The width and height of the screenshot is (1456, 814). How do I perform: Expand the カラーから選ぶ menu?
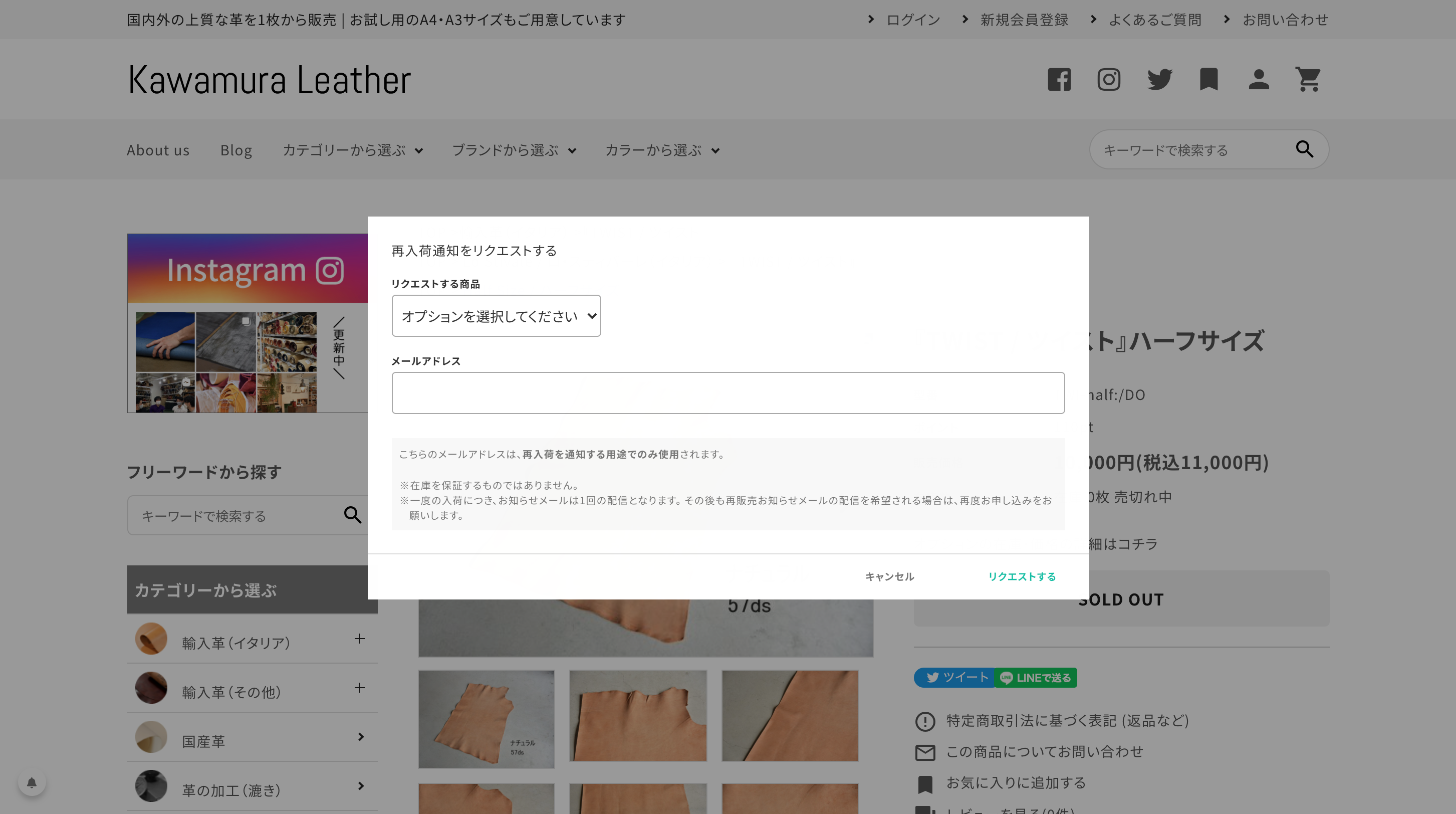tap(662, 150)
